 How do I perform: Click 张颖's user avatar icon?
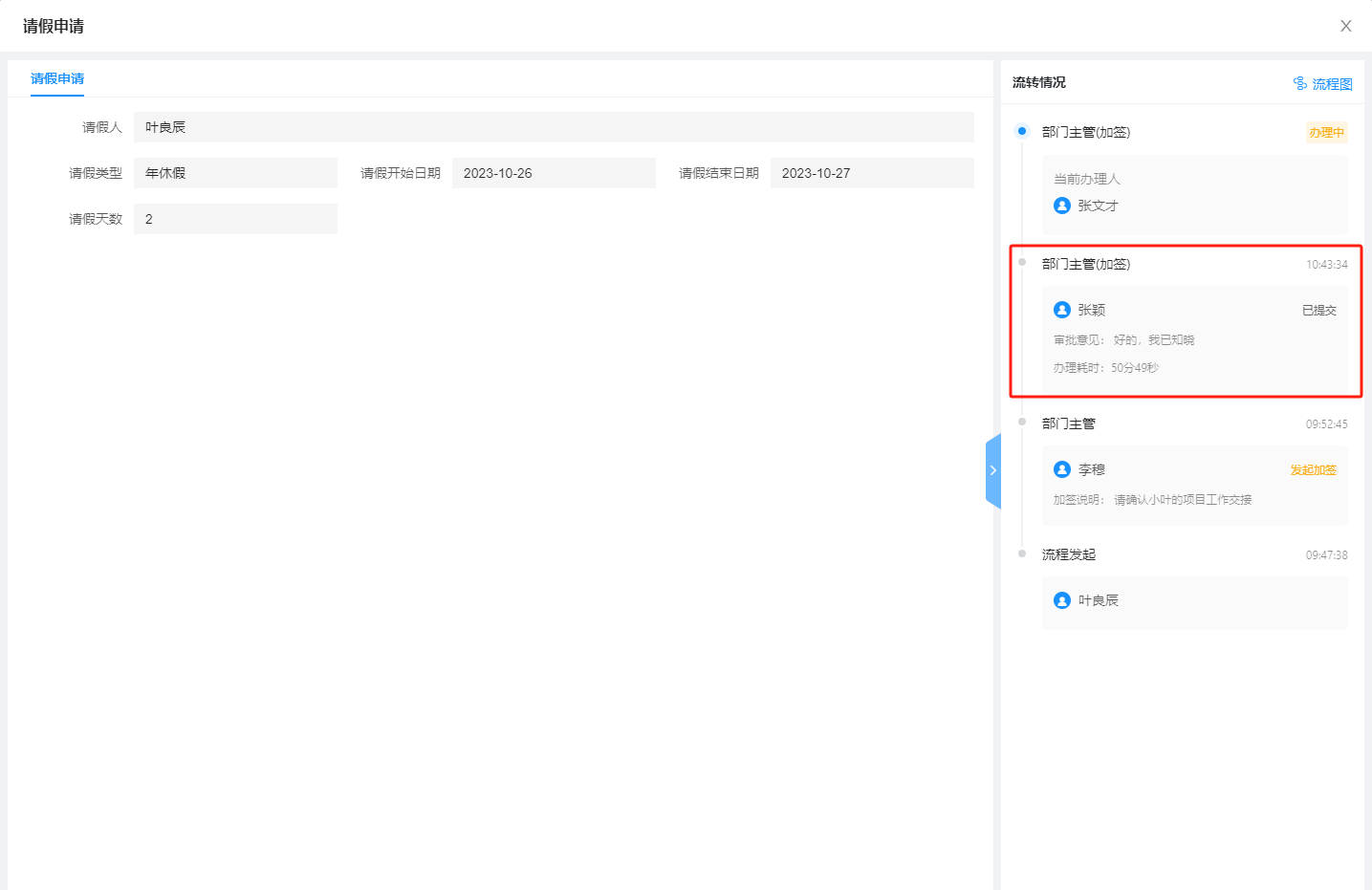point(1062,310)
